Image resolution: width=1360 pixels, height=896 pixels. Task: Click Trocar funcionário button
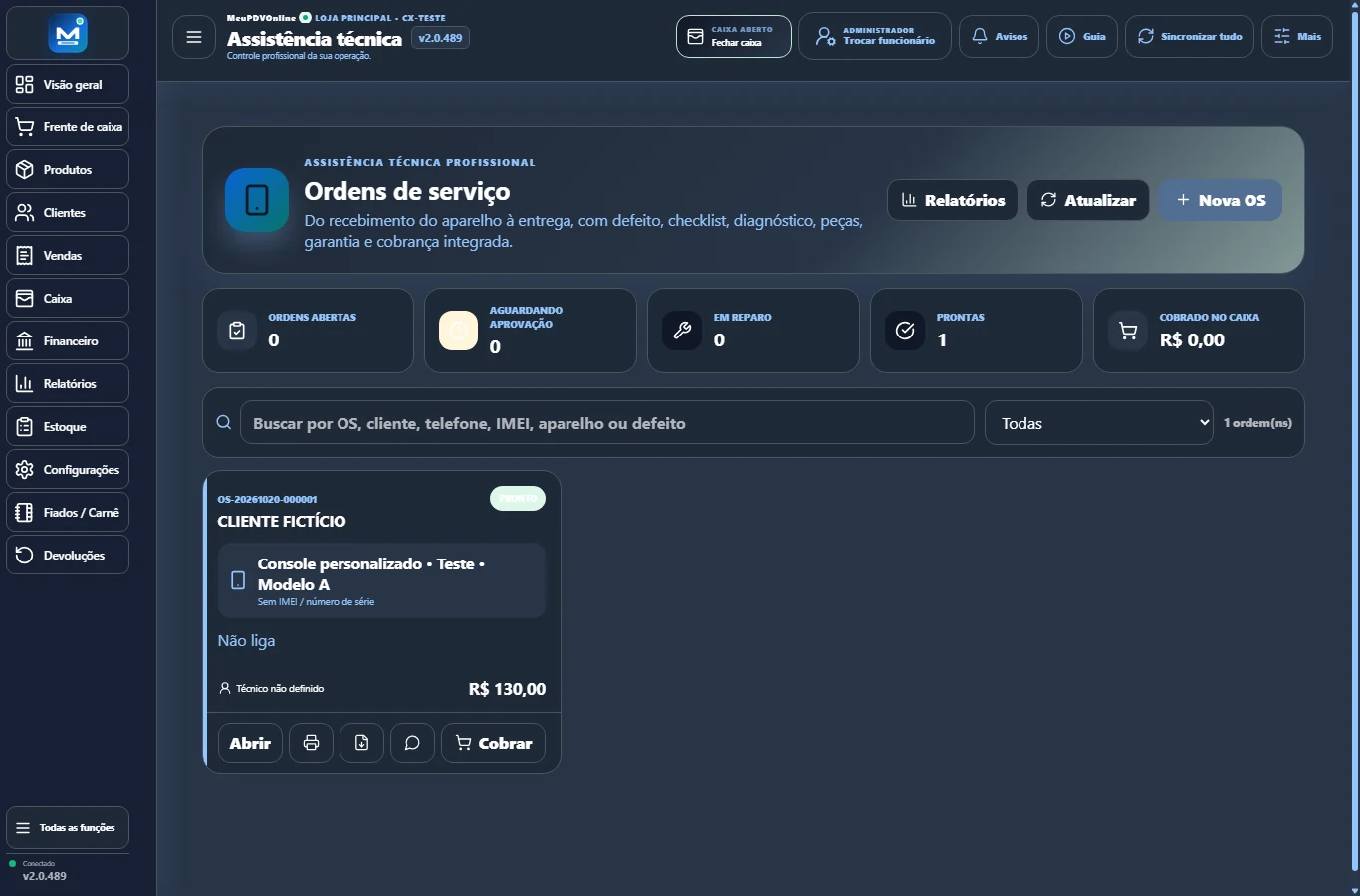[875, 37]
